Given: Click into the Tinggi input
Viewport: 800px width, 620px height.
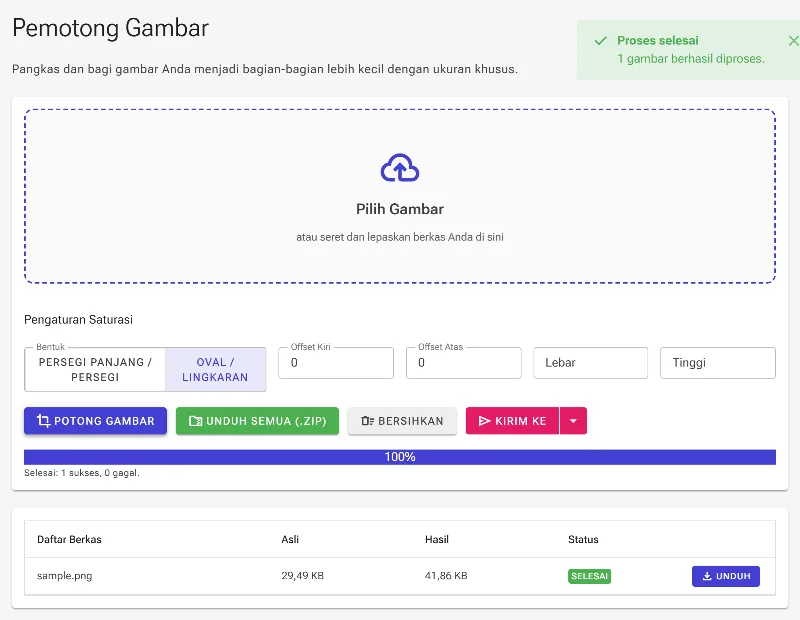Looking at the screenshot, I should click(718, 363).
